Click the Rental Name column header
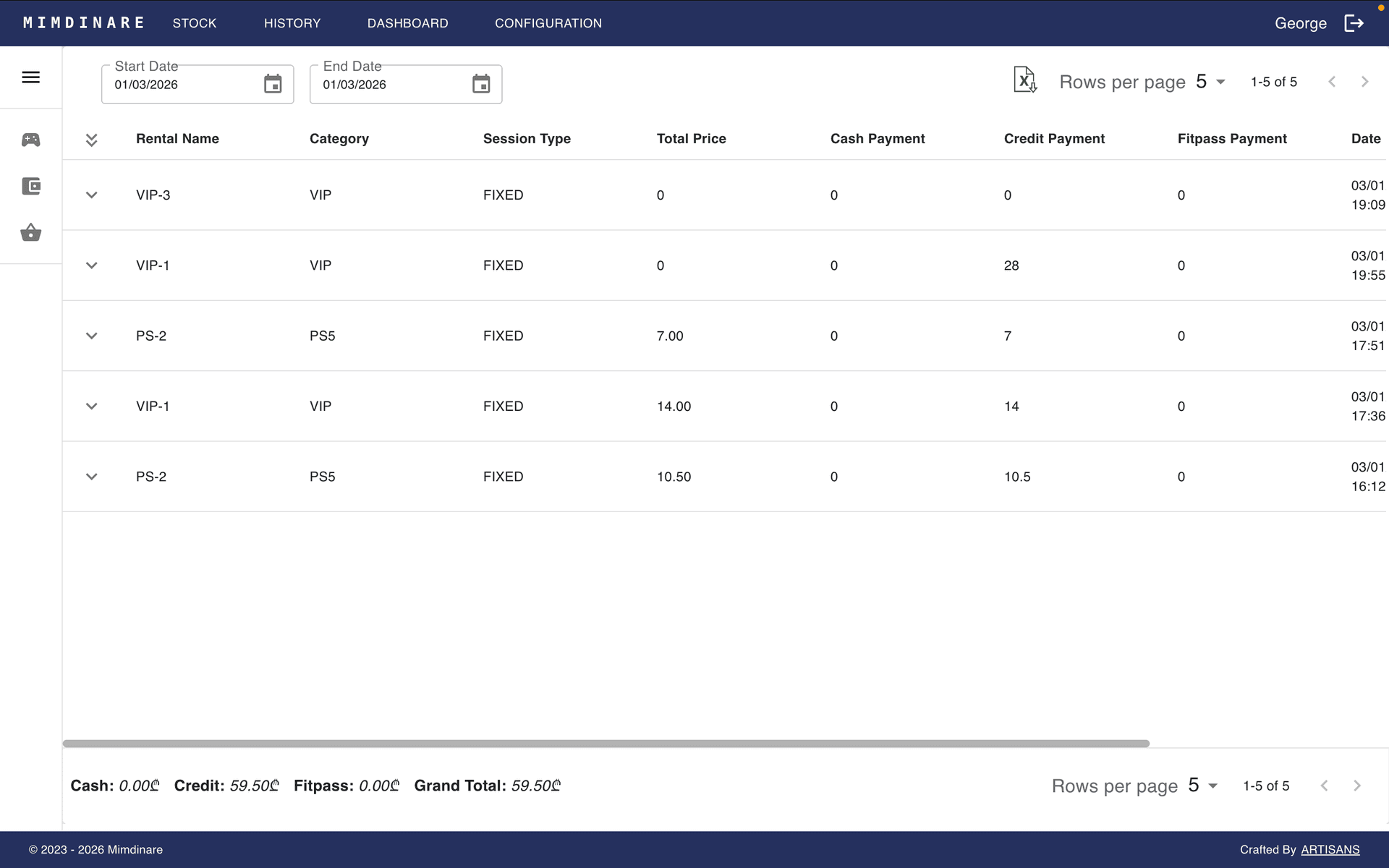 (x=177, y=139)
